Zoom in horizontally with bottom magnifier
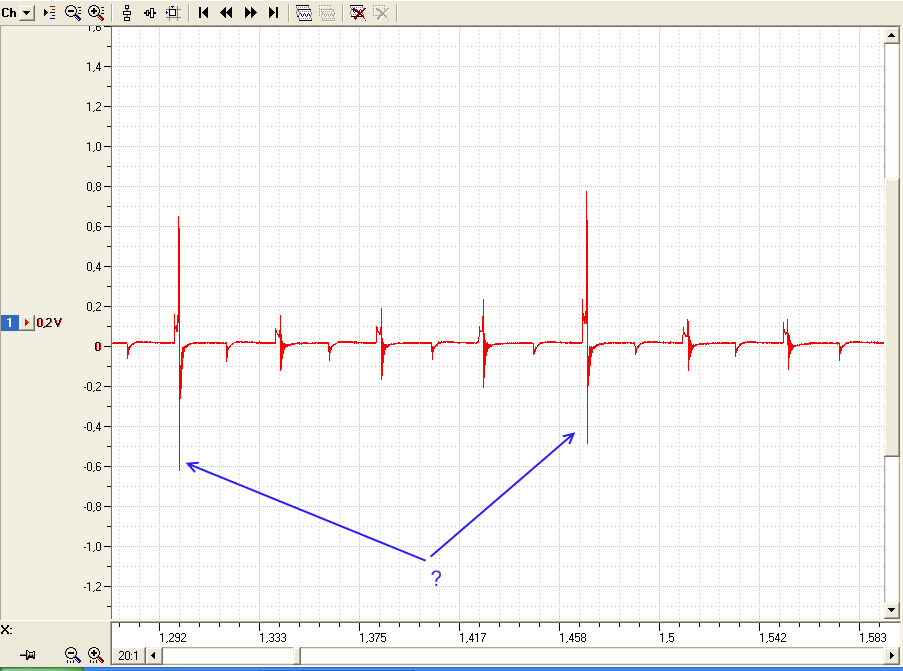The image size is (903, 671). (96, 655)
